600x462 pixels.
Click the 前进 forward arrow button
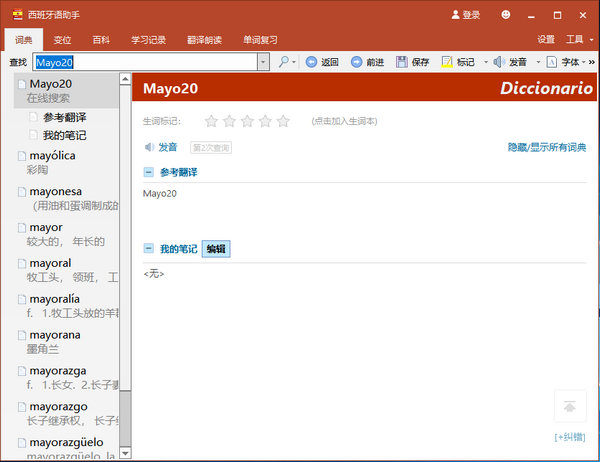357,62
